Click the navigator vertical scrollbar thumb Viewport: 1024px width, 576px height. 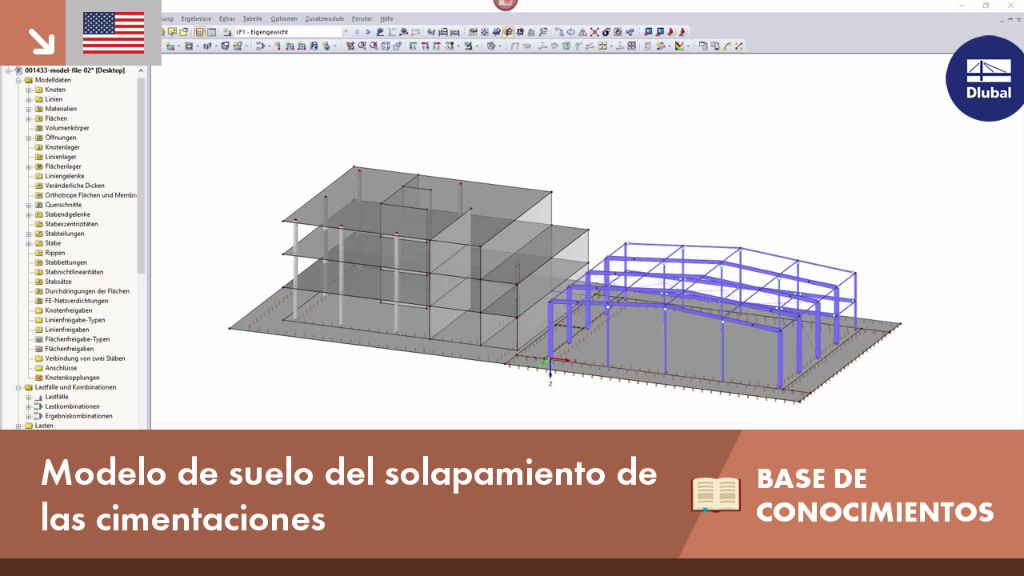click(x=141, y=175)
